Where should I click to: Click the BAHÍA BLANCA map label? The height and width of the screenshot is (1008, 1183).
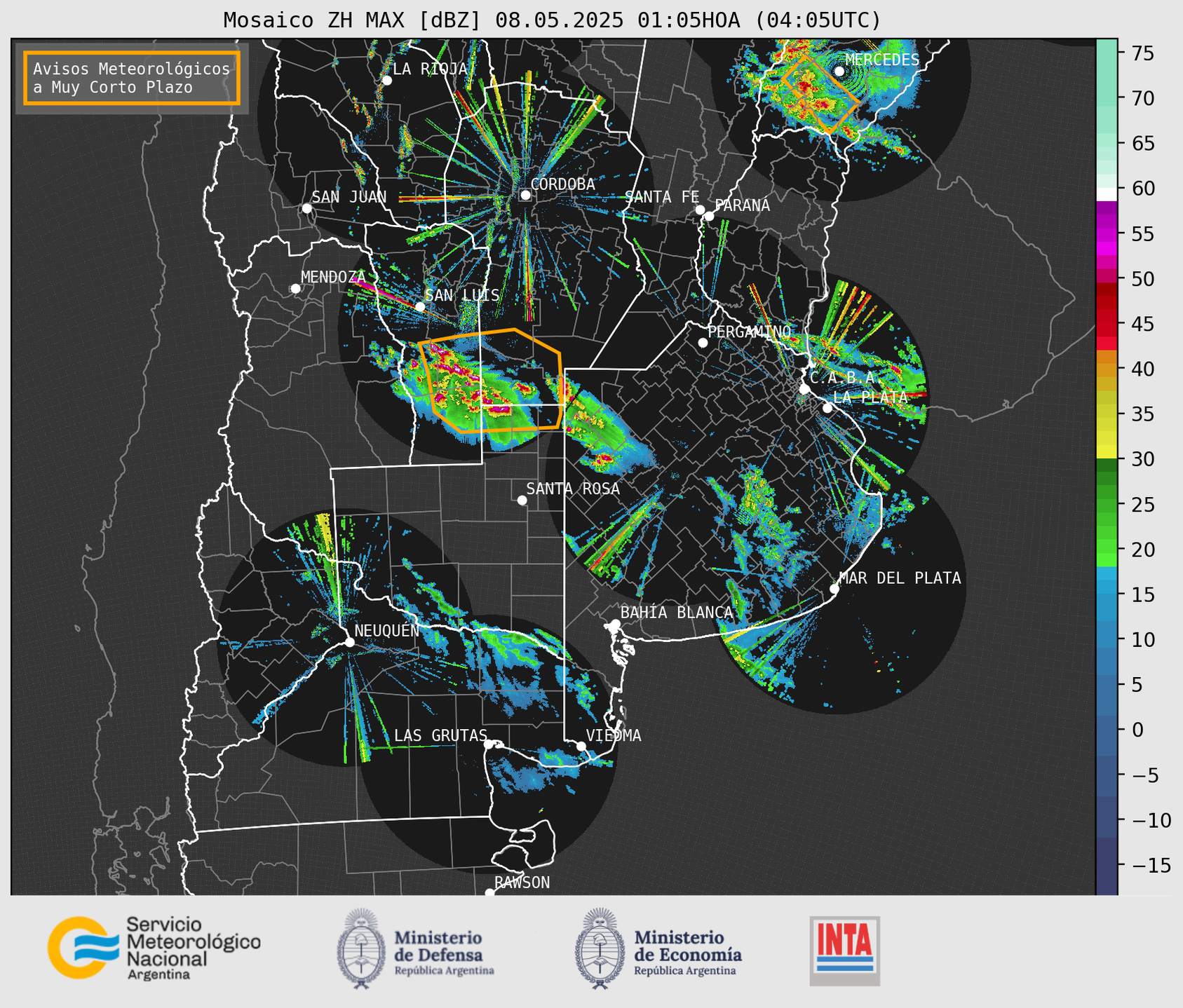677,613
